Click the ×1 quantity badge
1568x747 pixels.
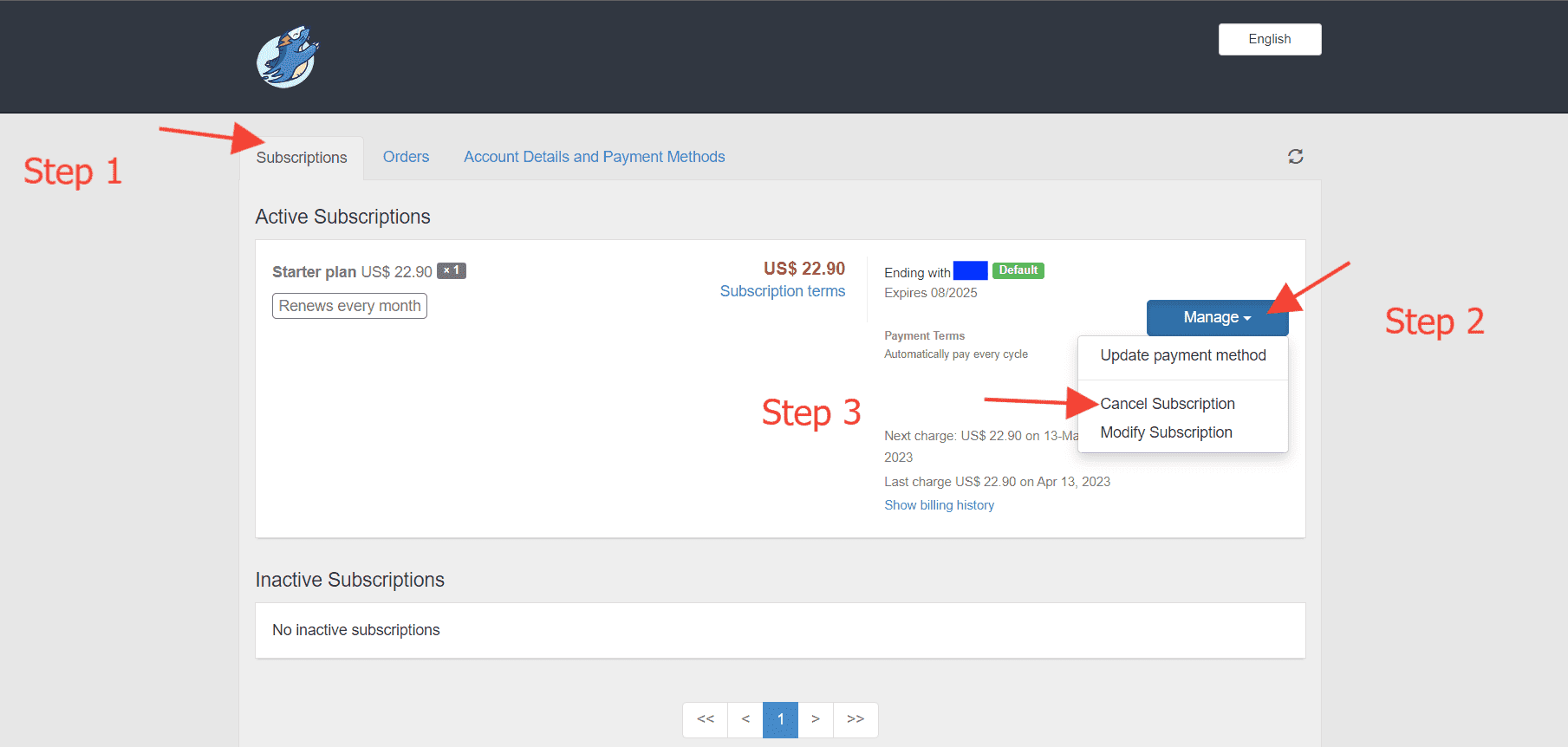point(451,270)
